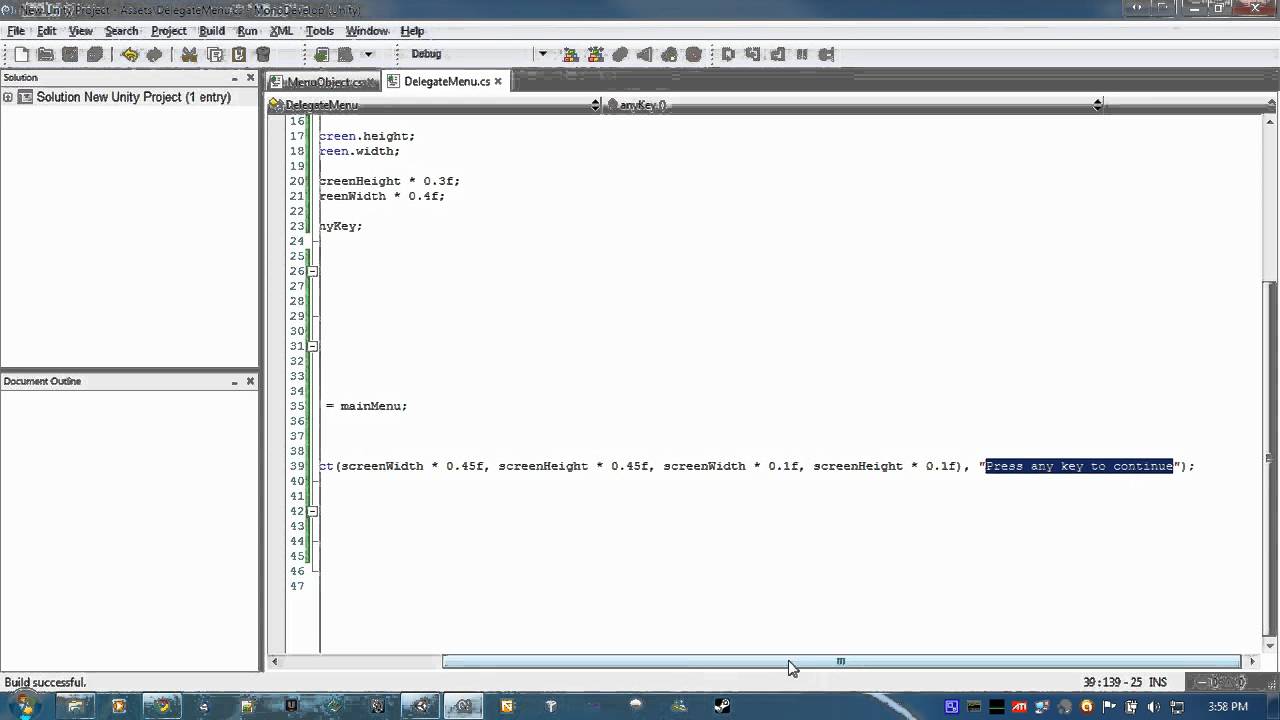
Task: Click the Paste clipboard icon
Action: tap(239, 54)
